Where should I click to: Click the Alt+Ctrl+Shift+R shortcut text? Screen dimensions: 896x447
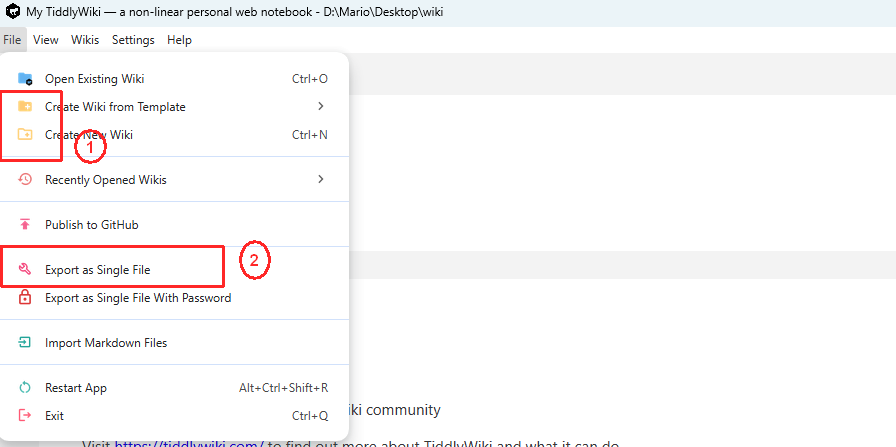[x=283, y=388]
